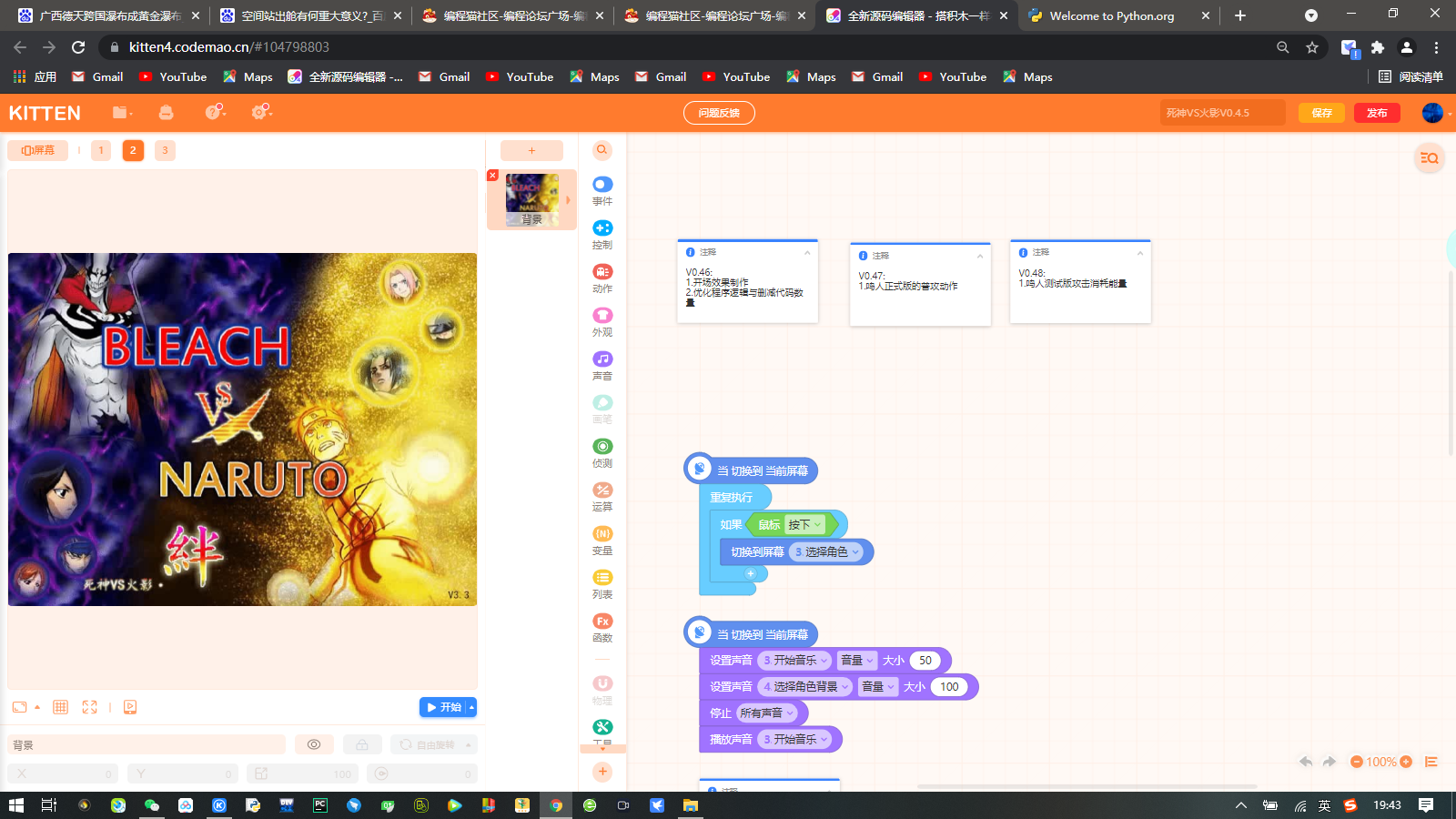Screen dimensions: 1456x819
Task: Open the 控制 (Control) block category
Action: click(x=602, y=234)
